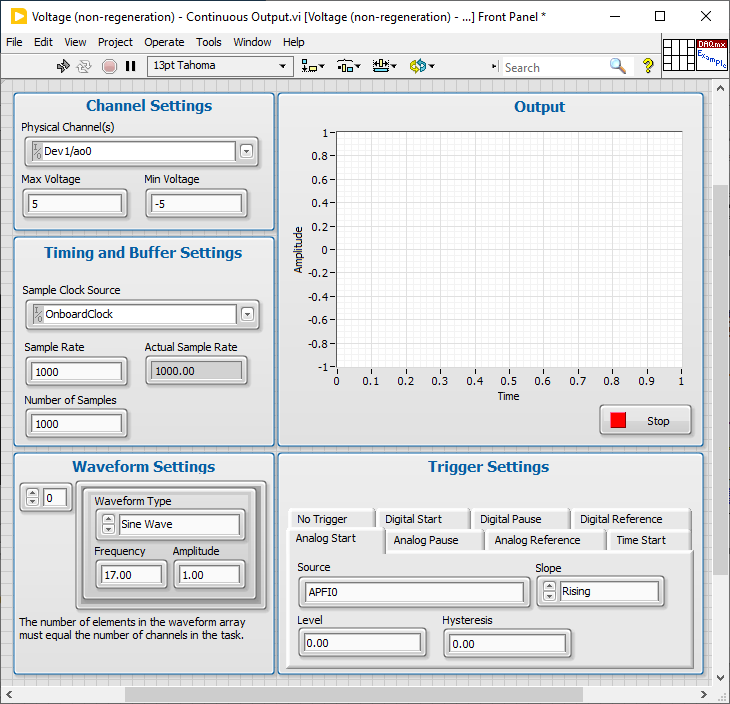730x704 pixels.
Task: Click the Run arrow icon in toolbar
Action: [63, 66]
